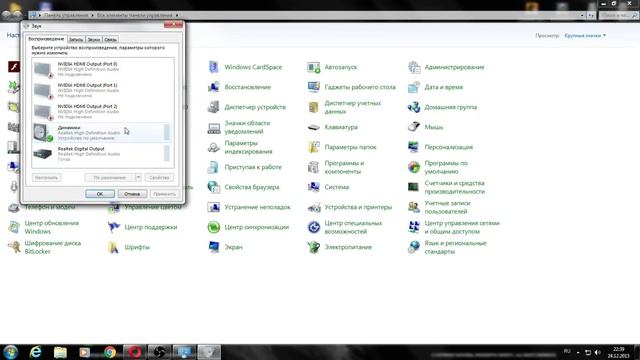Viewport: 640px width, 360px height.
Task: Open Google Chrome from taskbar
Action: (x=110, y=352)
